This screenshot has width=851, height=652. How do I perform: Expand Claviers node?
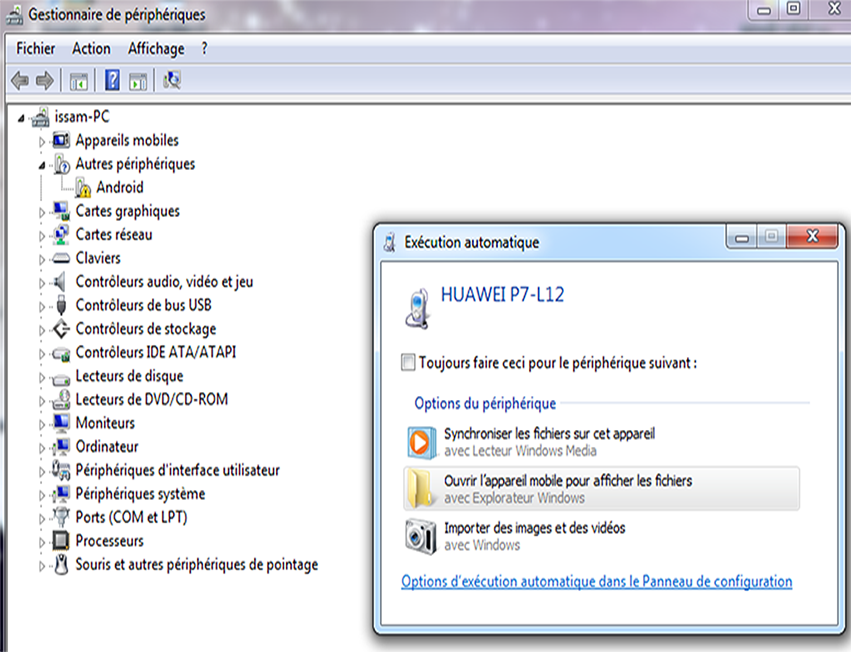tap(42, 260)
